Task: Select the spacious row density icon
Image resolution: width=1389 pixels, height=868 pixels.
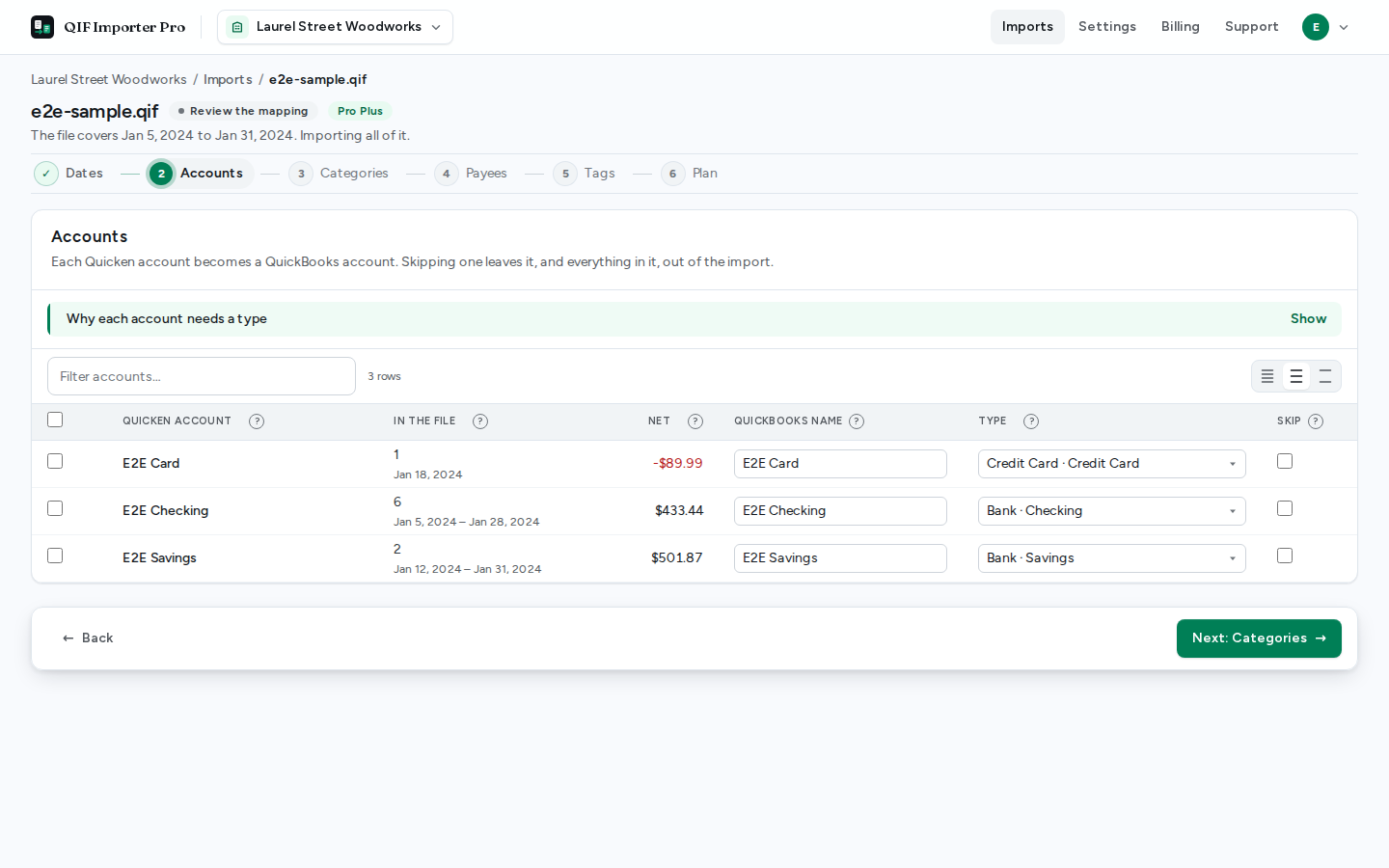Action: 1325,376
